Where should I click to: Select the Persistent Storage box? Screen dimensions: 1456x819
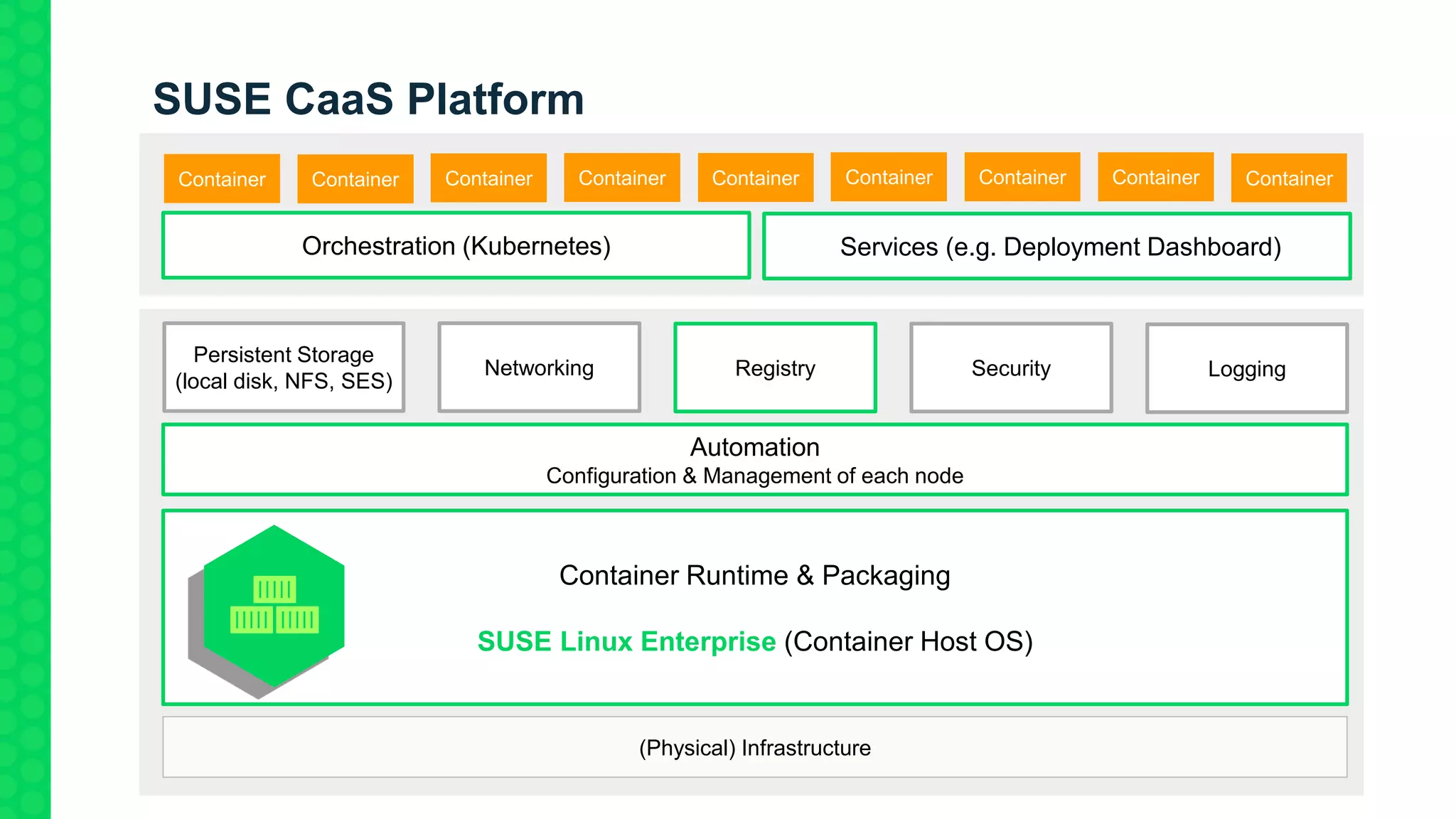(284, 368)
